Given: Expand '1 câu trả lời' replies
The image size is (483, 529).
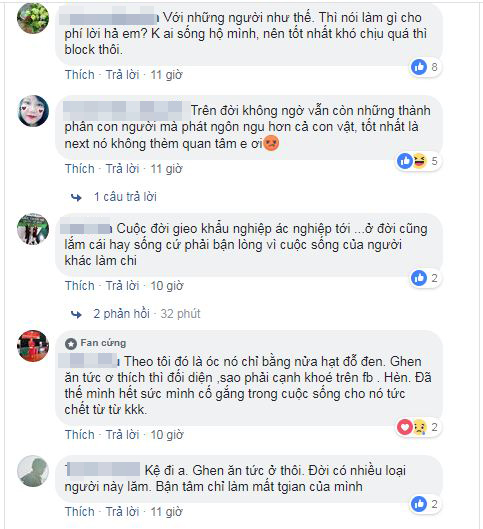Looking at the screenshot, I should coord(125,197).
